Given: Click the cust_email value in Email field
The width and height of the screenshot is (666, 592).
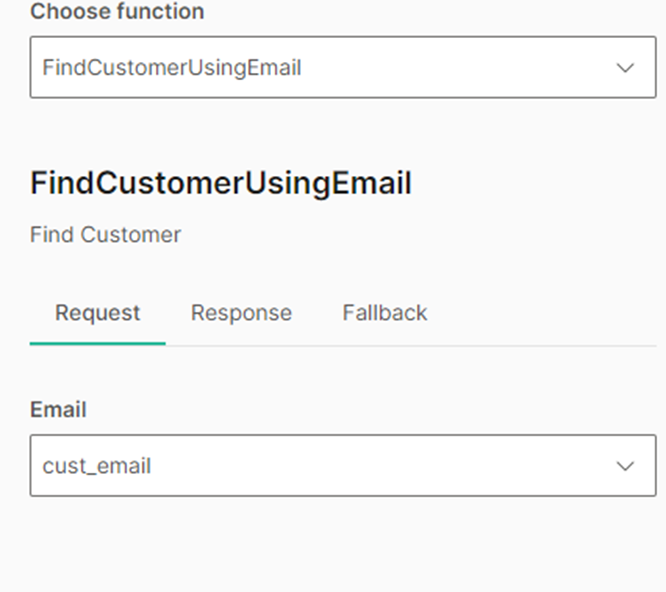Looking at the screenshot, I should [97, 466].
